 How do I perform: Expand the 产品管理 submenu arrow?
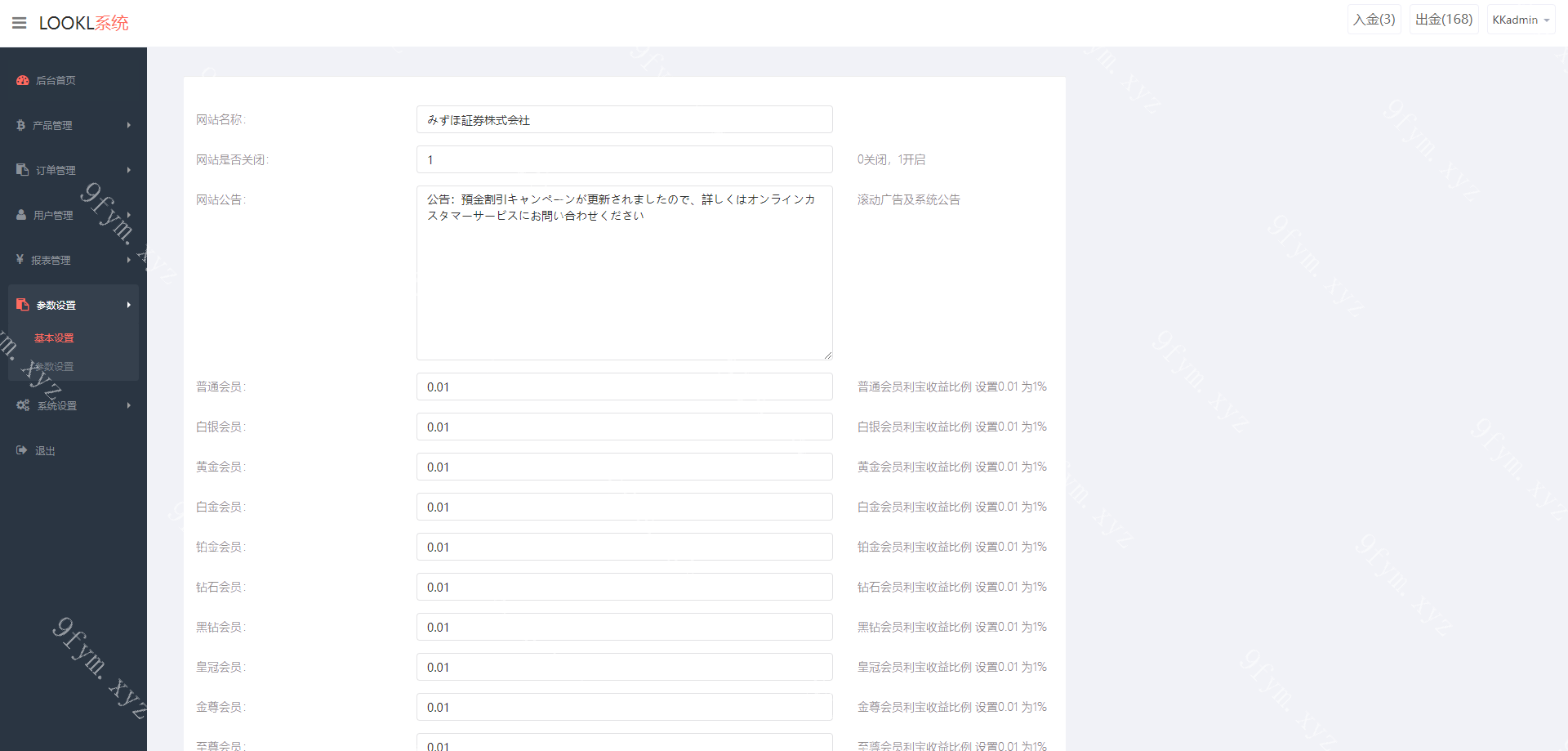click(129, 125)
